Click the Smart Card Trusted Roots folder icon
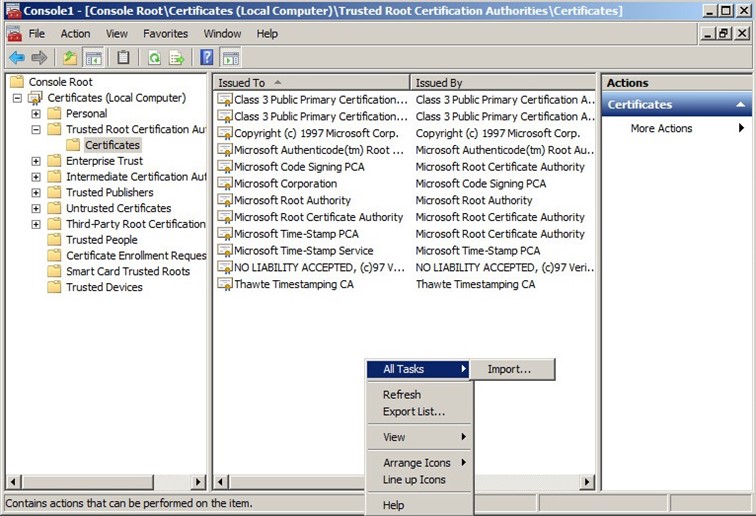Image resolution: width=756 pixels, height=516 pixels. tap(54, 271)
